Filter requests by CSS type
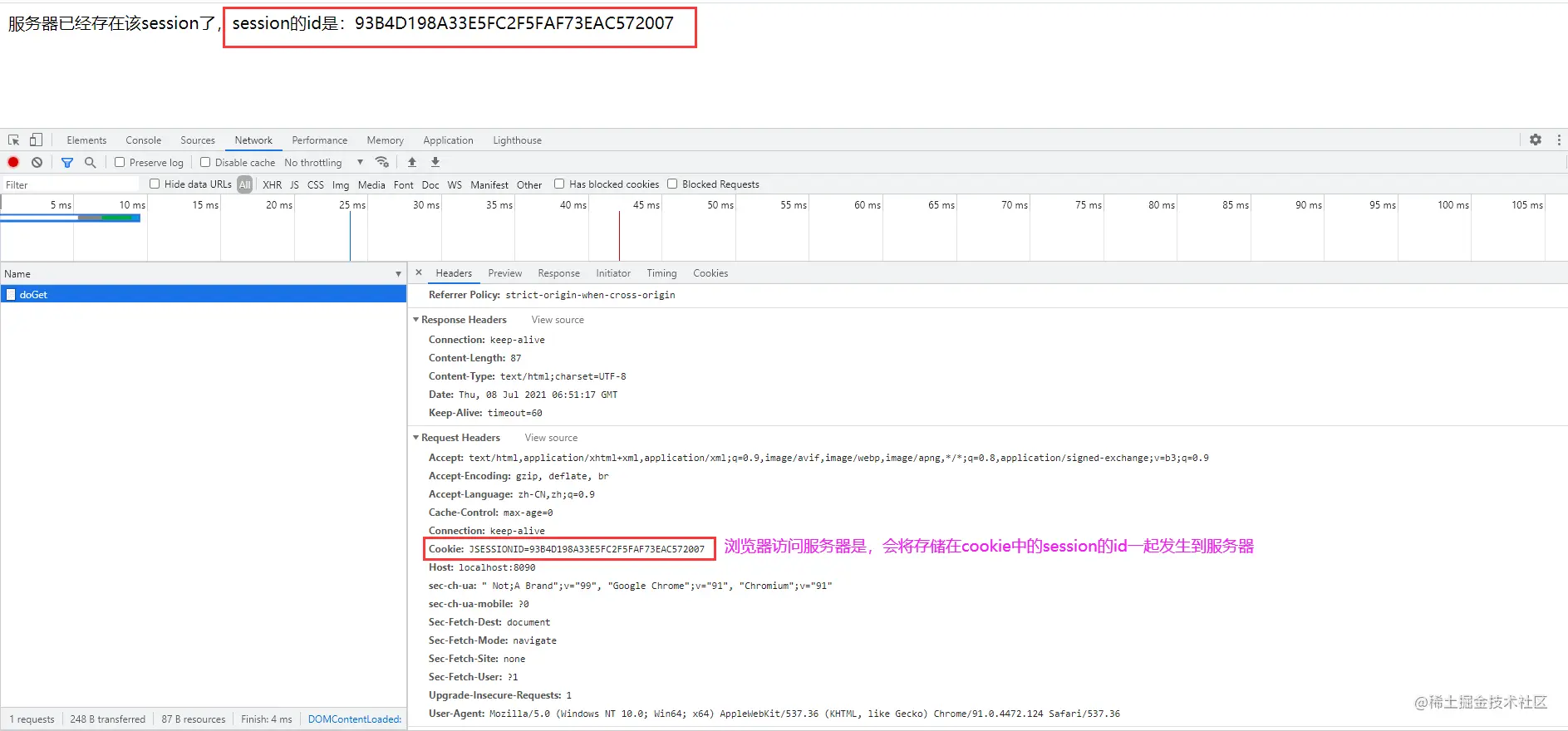 pyautogui.click(x=316, y=184)
